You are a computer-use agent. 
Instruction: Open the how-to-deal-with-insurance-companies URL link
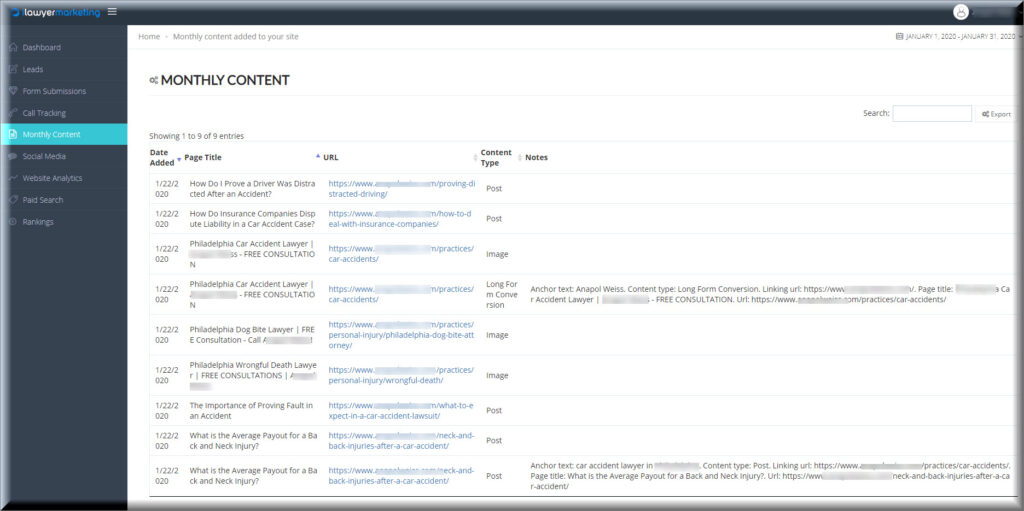(400, 219)
